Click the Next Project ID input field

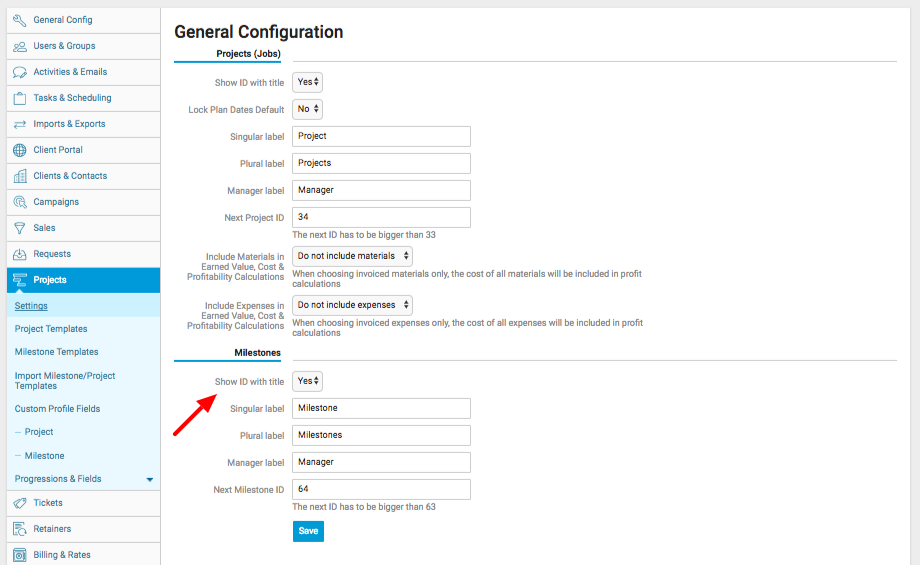[x=381, y=217]
